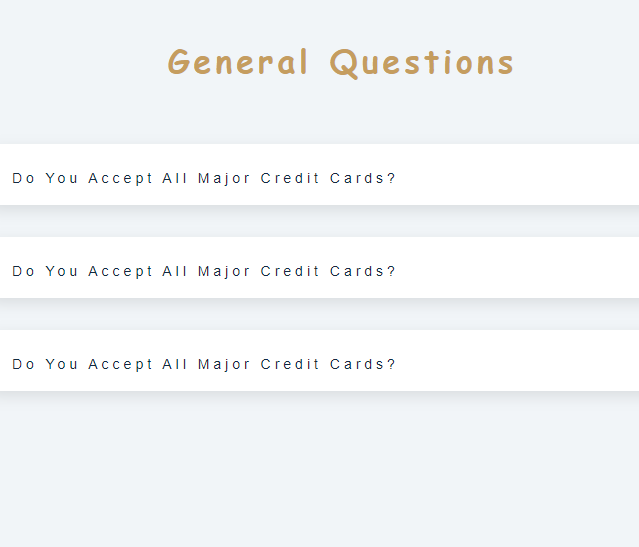Click 'Do You Accept' in the middle question
The width and height of the screenshot is (639, 547).
(83, 271)
